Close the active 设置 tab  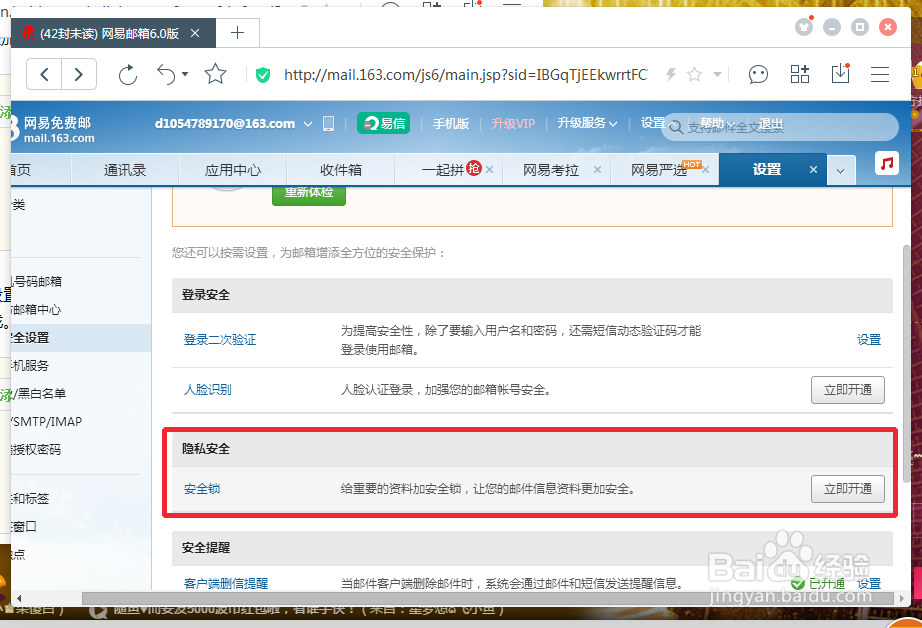tap(813, 169)
